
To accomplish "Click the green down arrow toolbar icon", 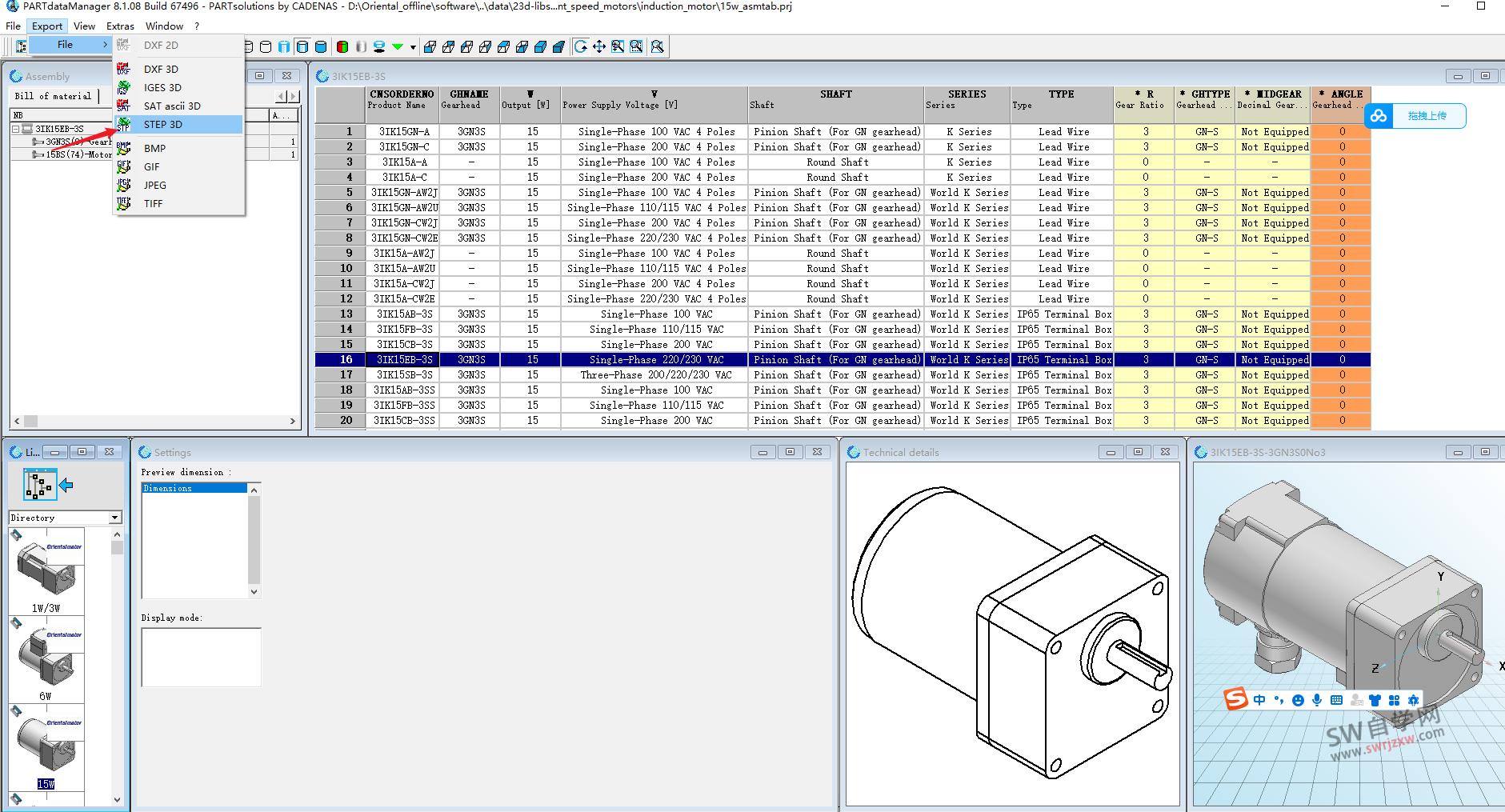I will (398, 46).
